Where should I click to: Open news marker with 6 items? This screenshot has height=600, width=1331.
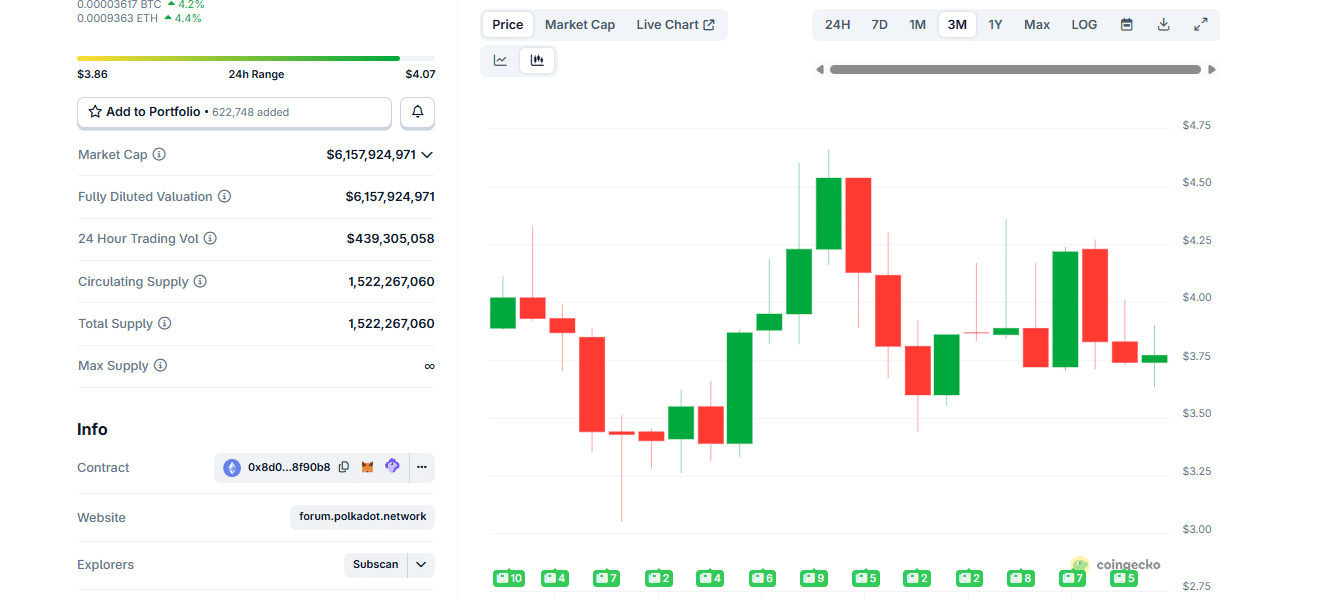click(762, 578)
